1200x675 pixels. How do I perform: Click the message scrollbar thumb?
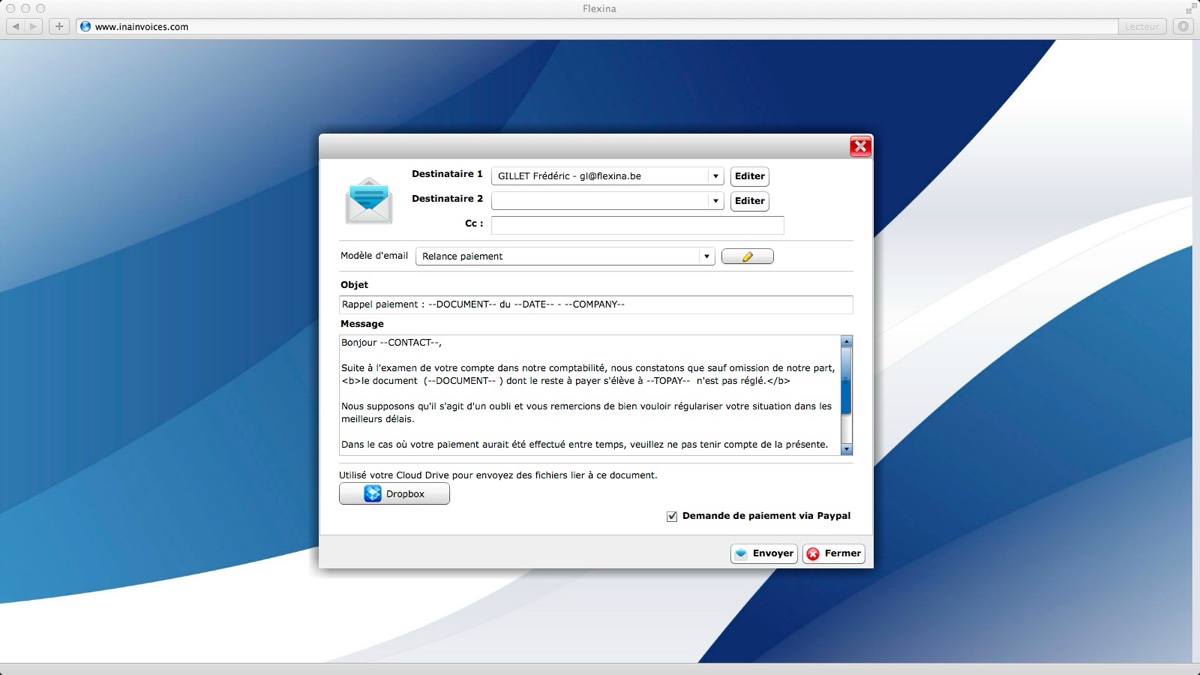click(847, 381)
